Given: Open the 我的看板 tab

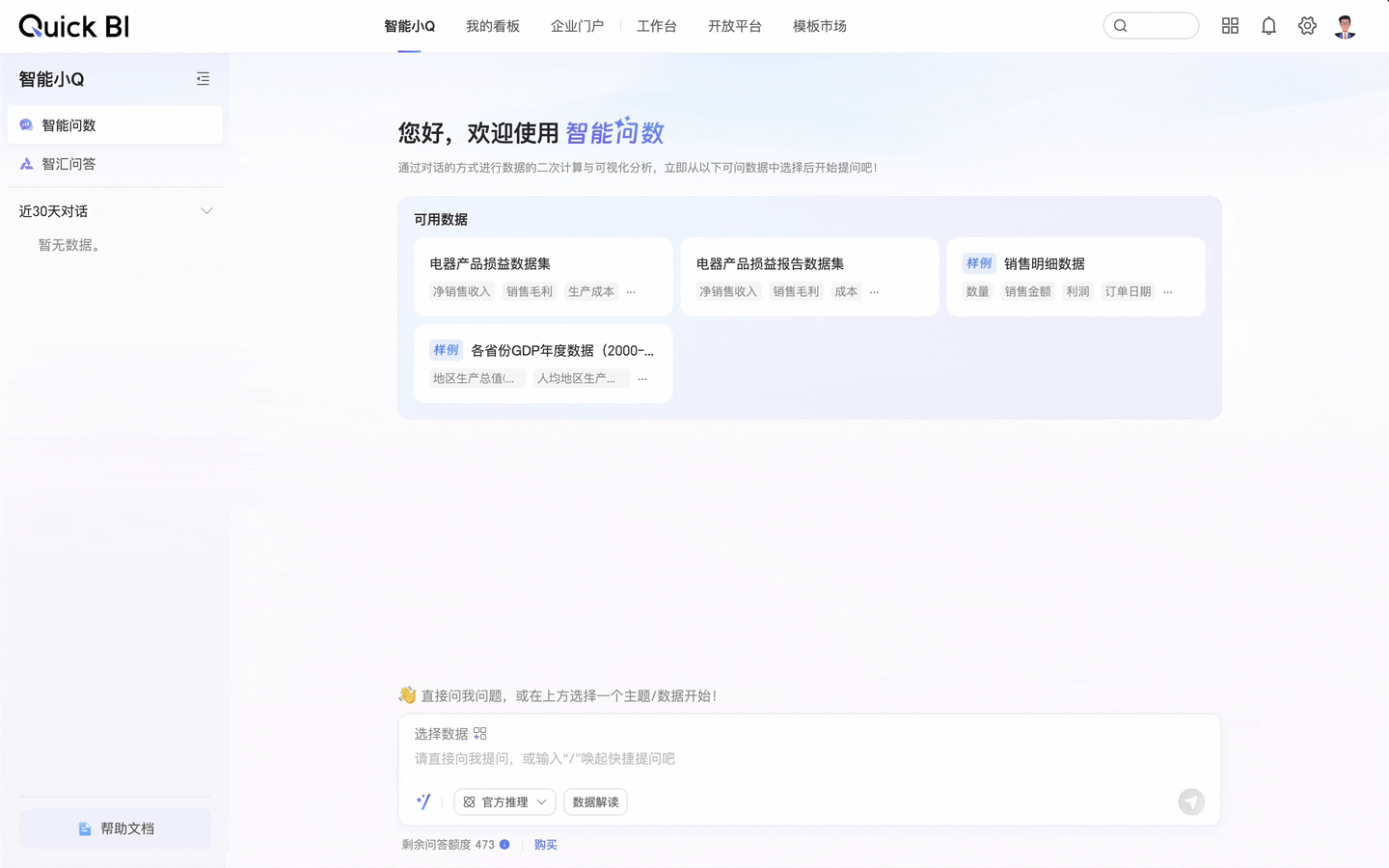Looking at the screenshot, I should tap(492, 26).
